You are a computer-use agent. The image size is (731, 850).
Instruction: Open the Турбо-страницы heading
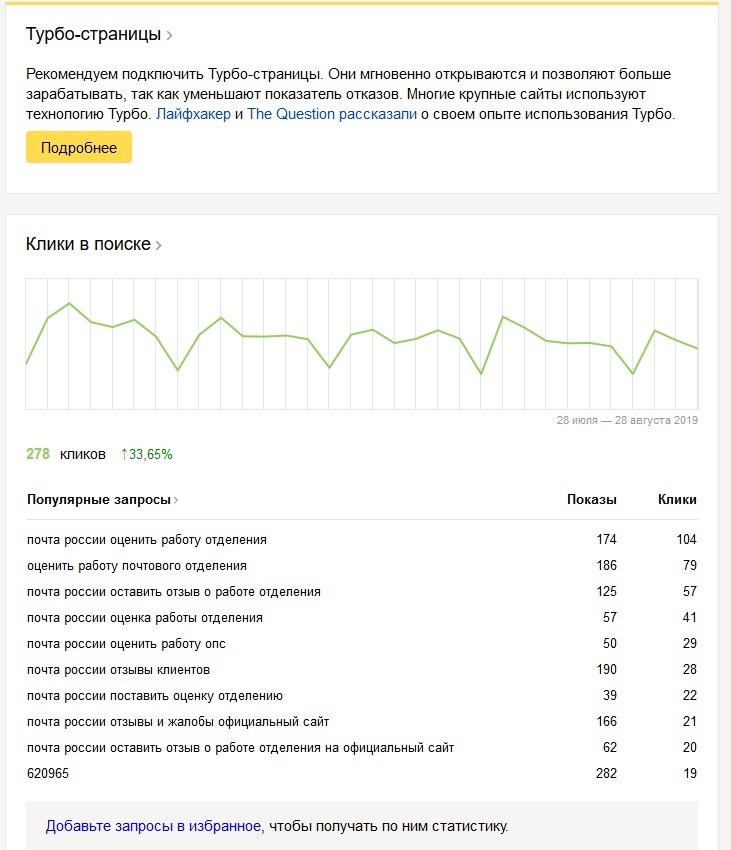93,35
